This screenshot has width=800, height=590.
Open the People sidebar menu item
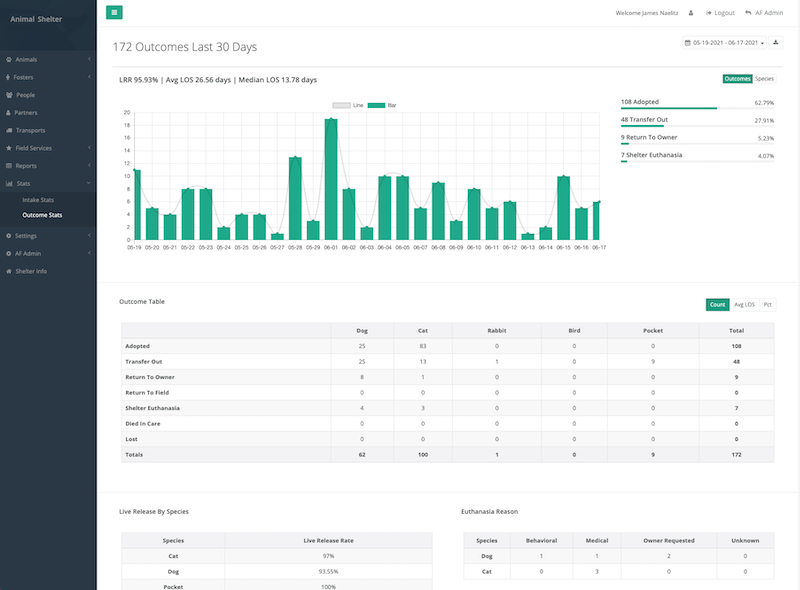pos(24,95)
